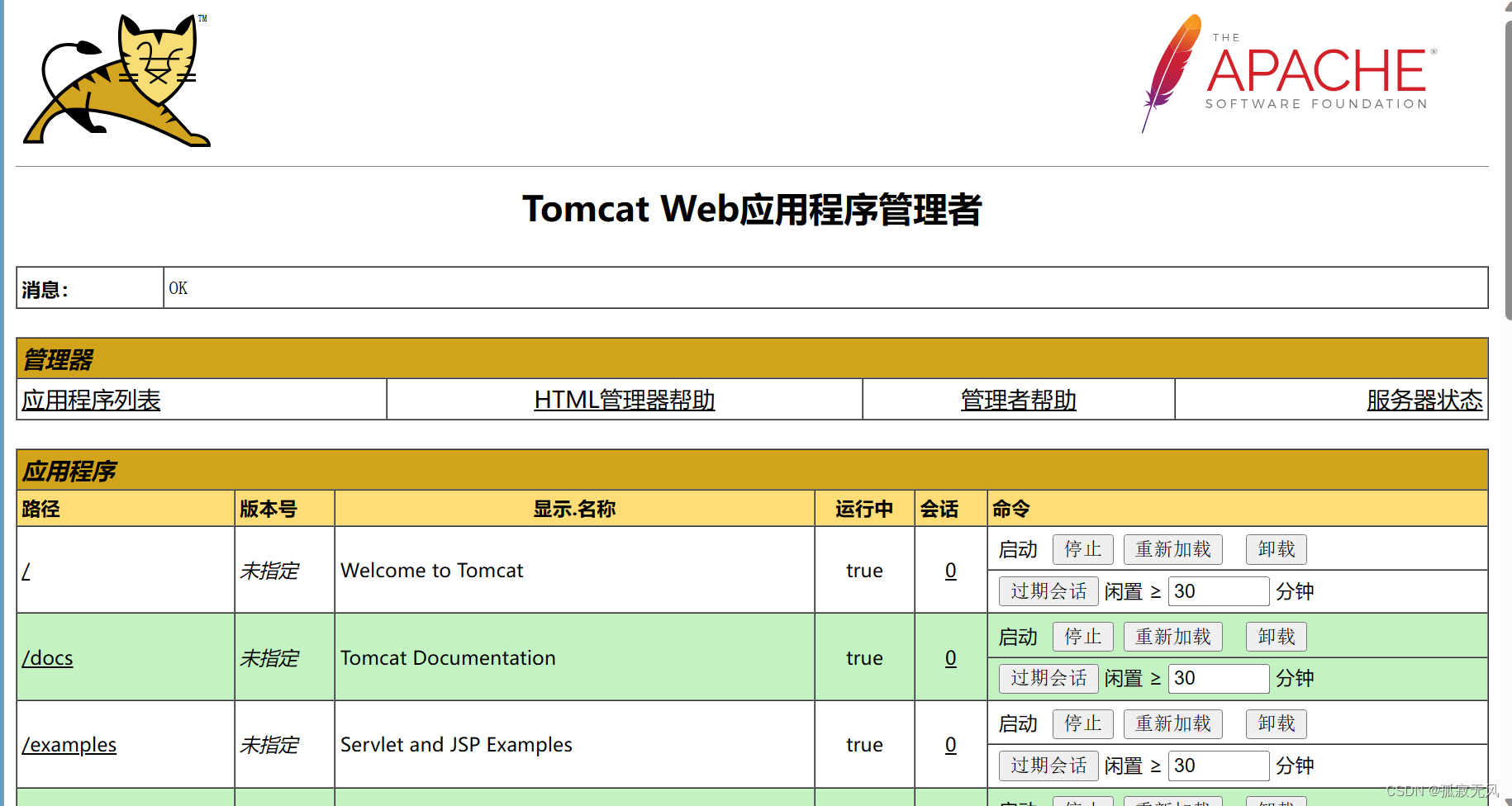This screenshot has height=806, width=1512.
Task: Click the Tomcat cat logo
Action: pos(116,80)
